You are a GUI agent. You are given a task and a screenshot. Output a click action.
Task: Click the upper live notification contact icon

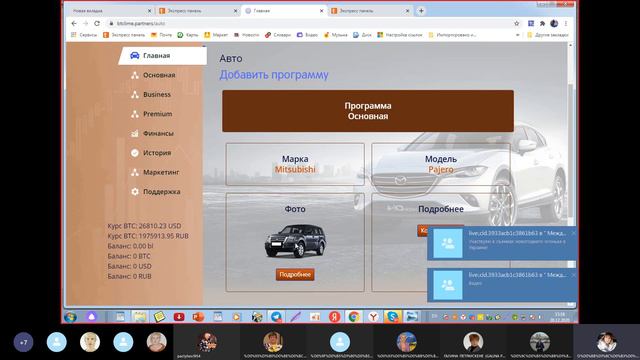coord(448,243)
